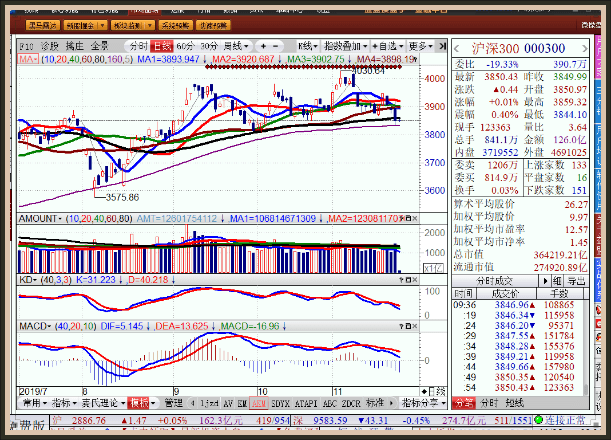Open help for MACD indicator
The height and width of the screenshot is (440, 611).
(401, 326)
